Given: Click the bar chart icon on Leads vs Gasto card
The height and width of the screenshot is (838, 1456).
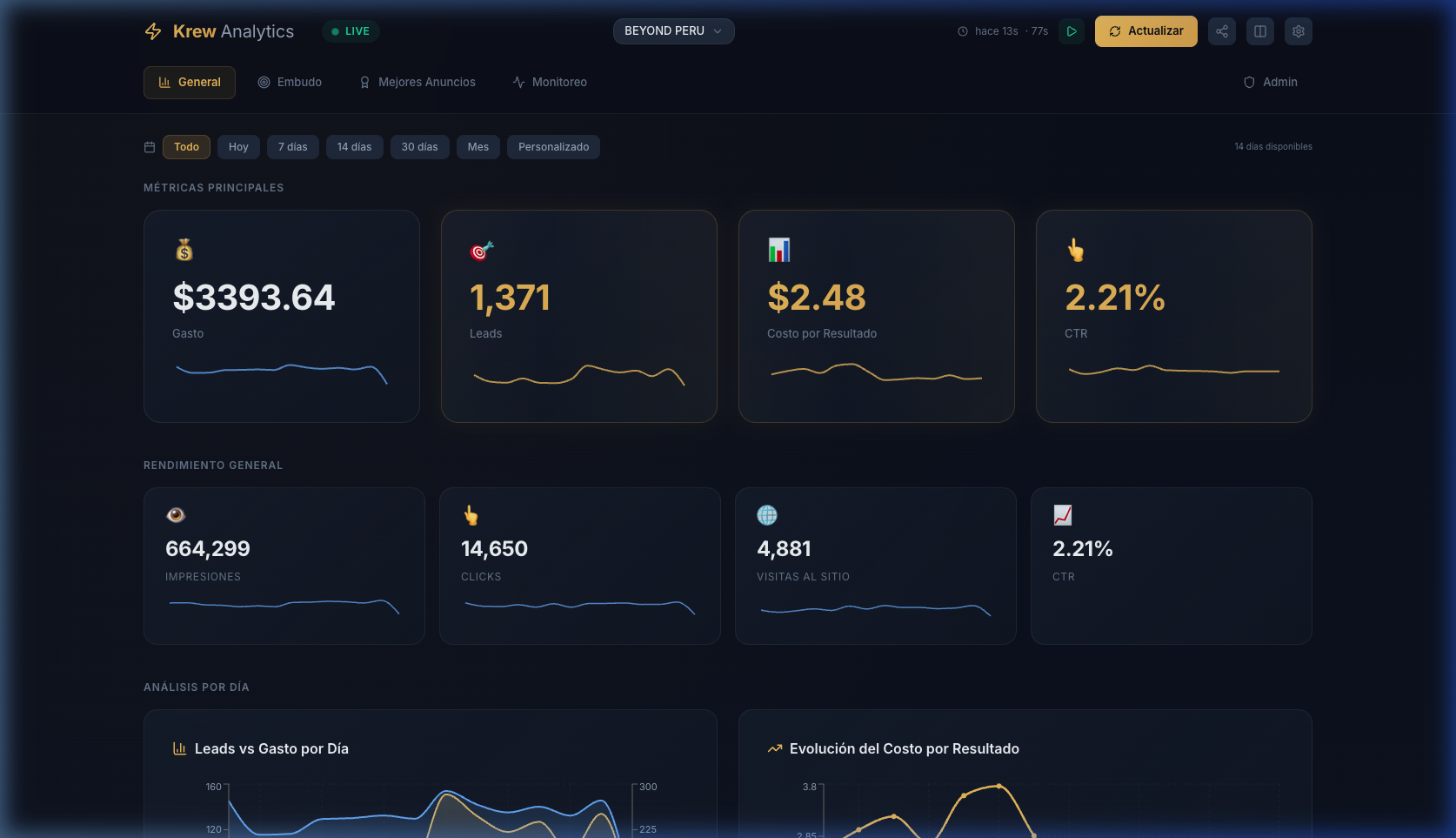Looking at the screenshot, I should coord(179,748).
